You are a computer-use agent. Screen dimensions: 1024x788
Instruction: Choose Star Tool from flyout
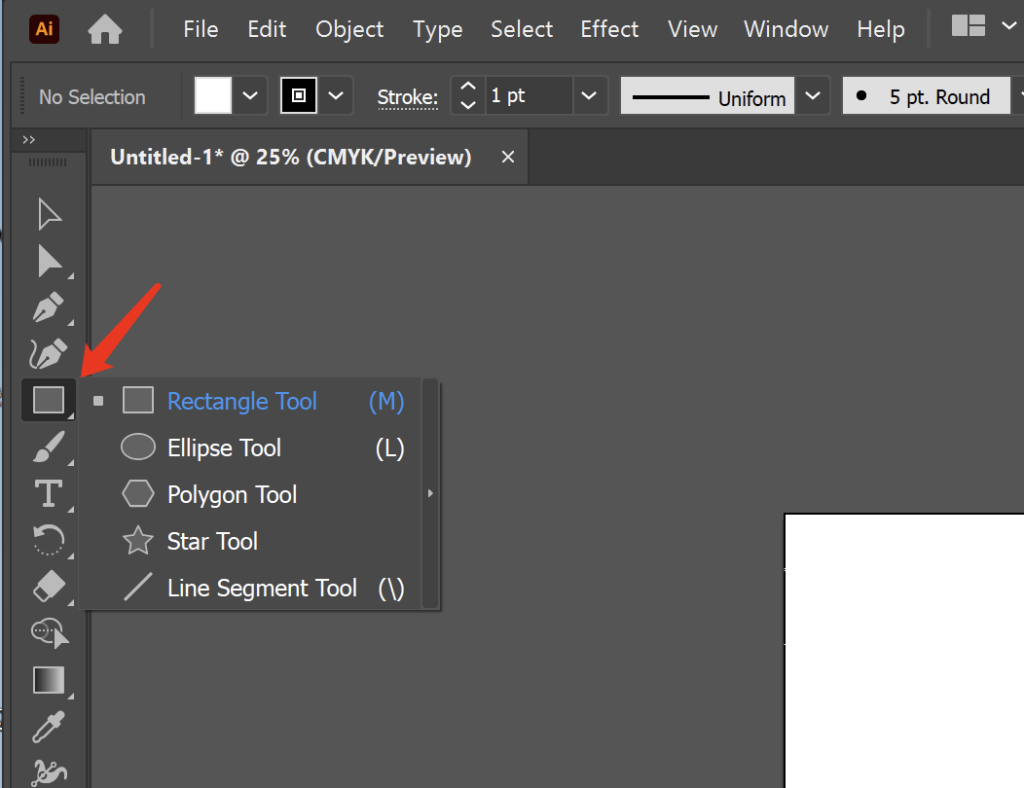212,541
